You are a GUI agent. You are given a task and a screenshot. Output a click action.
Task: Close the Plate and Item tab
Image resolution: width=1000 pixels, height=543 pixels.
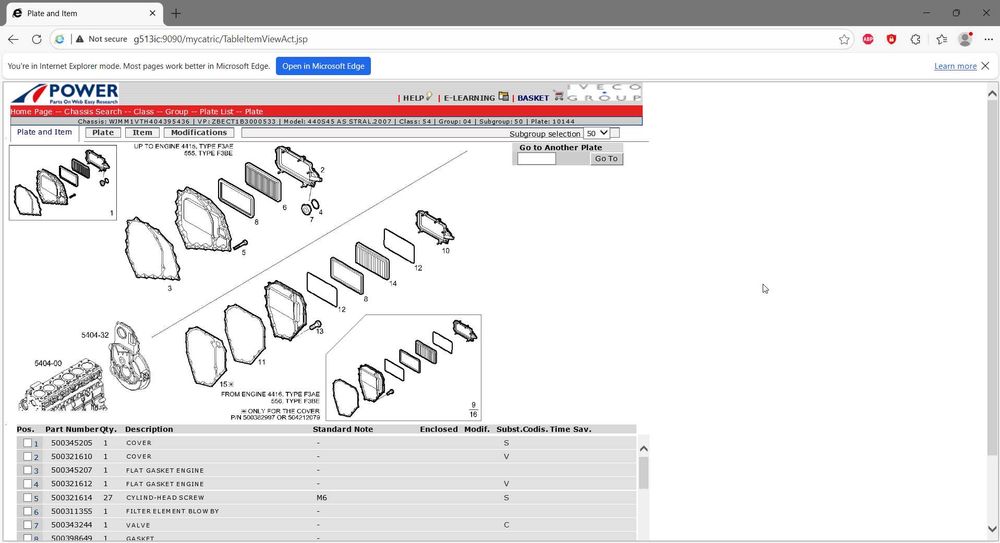152,13
